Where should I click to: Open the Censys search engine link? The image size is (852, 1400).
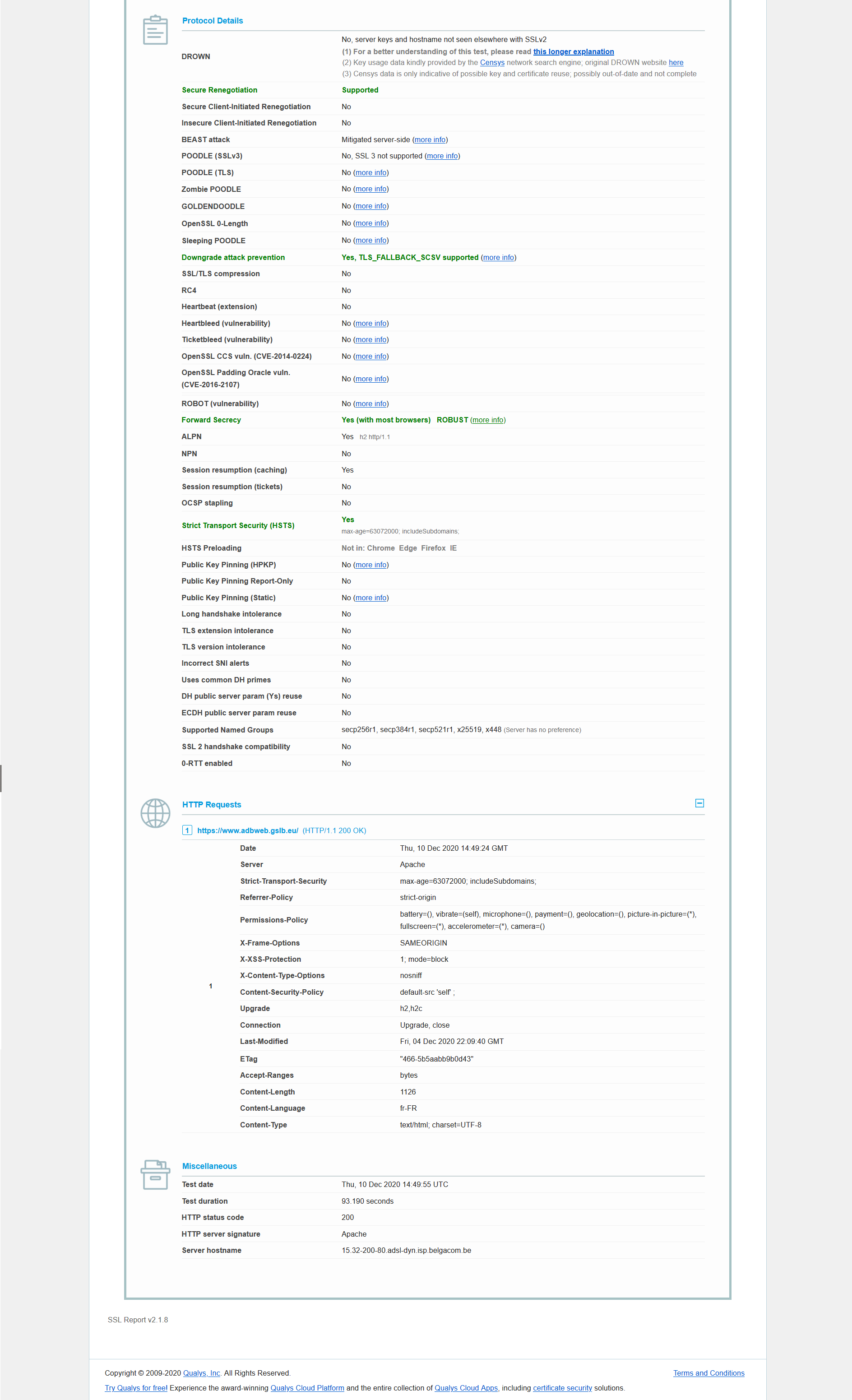click(492, 62)
